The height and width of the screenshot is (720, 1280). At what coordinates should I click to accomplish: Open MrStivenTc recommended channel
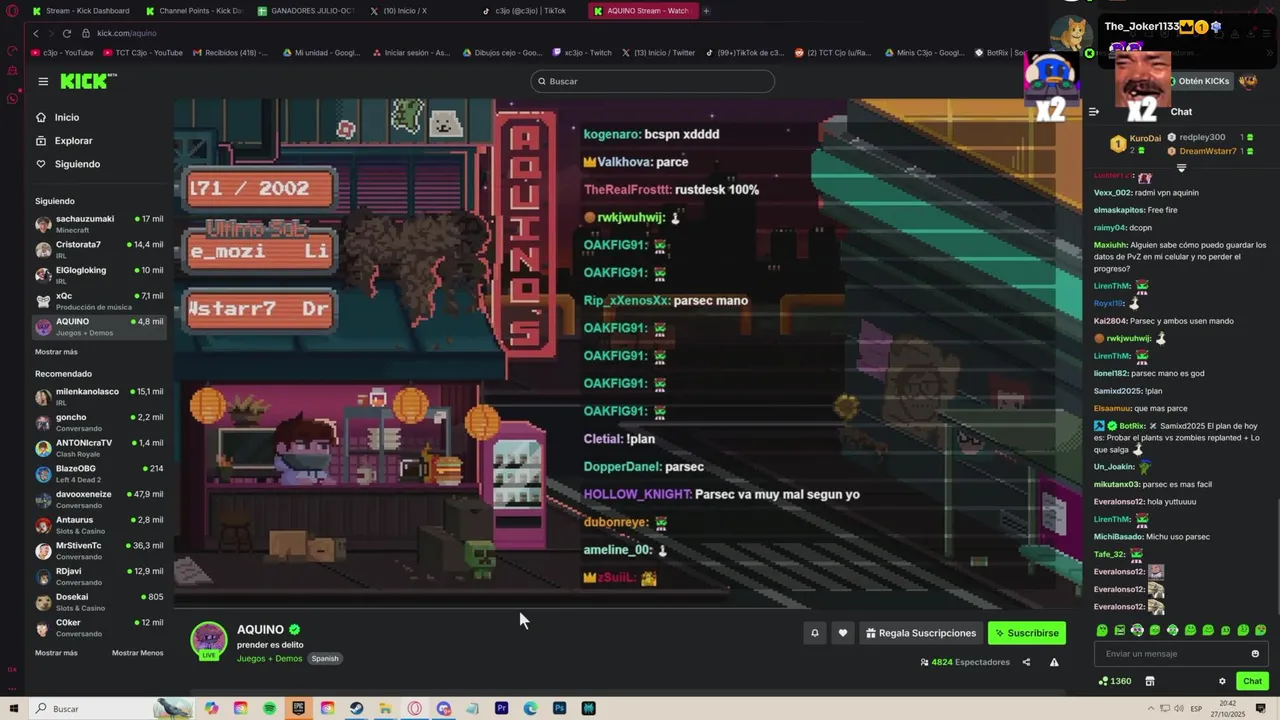point(99,551)
